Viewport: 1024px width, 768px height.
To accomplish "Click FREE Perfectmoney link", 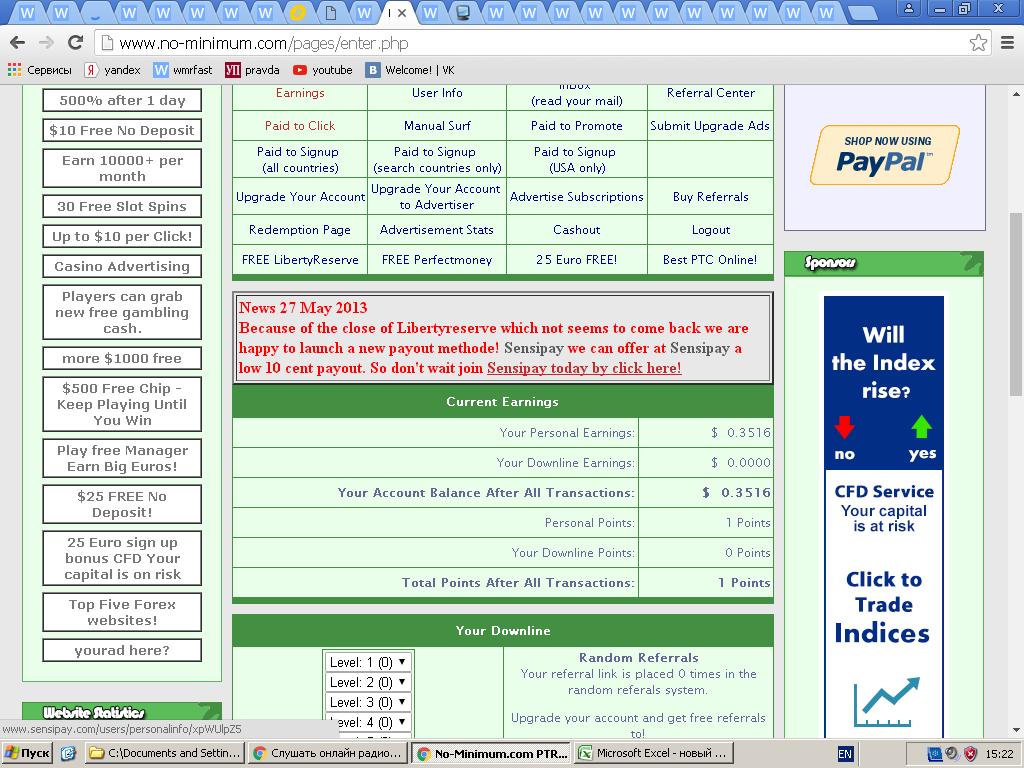I will click(437, 259).
